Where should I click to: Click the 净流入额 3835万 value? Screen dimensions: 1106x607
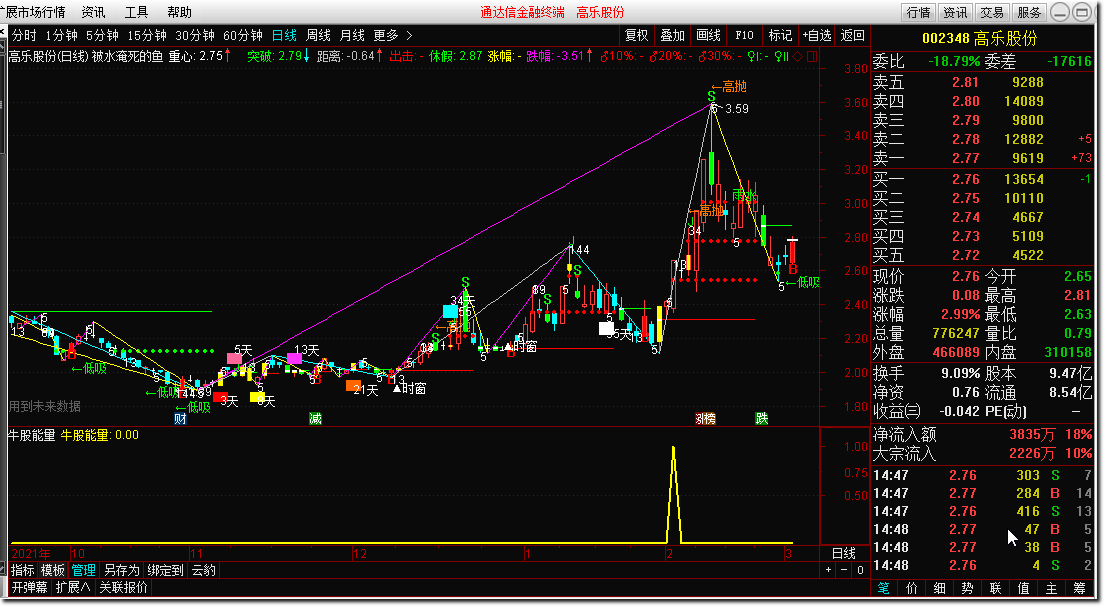[1031, 435]
